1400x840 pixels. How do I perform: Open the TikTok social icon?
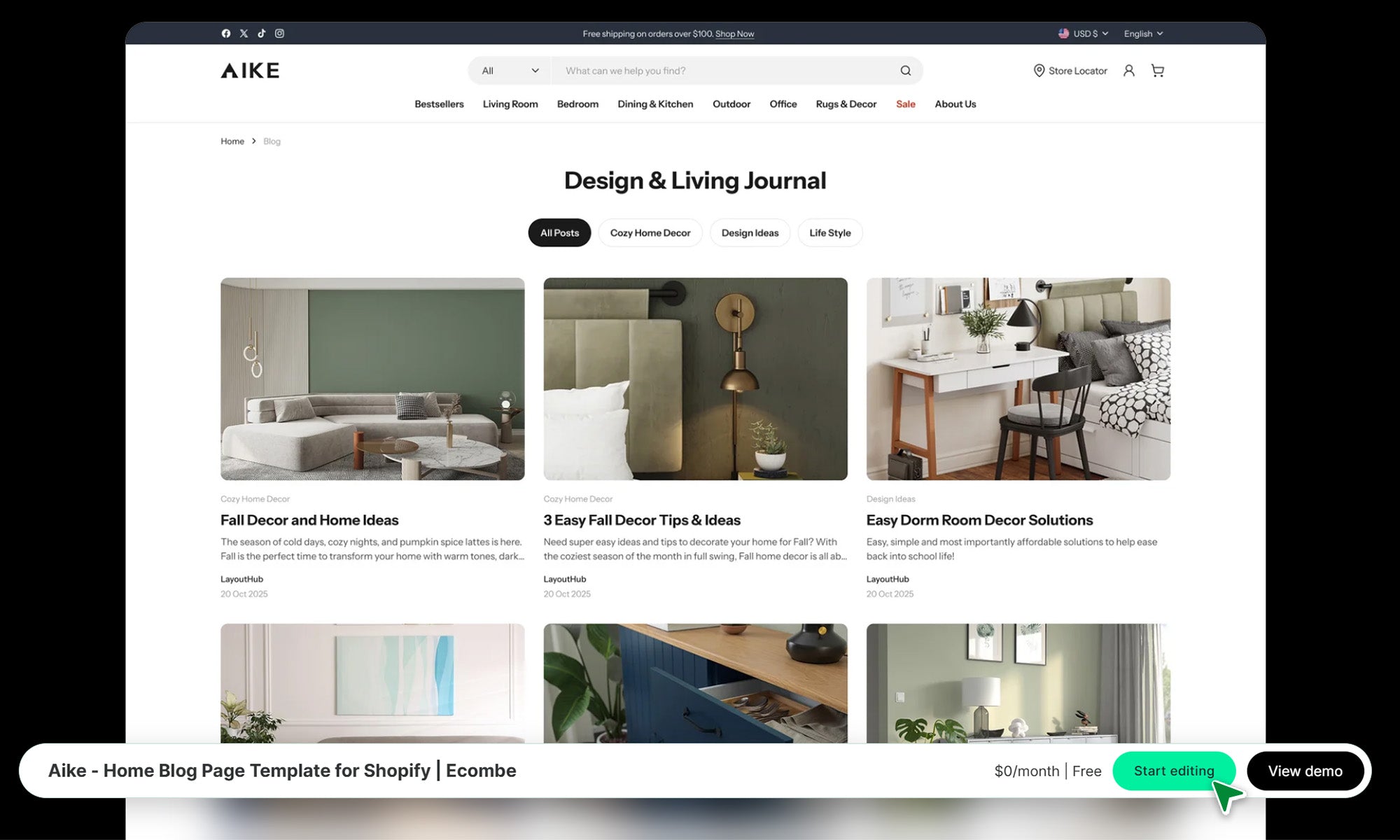coord(262,34)
